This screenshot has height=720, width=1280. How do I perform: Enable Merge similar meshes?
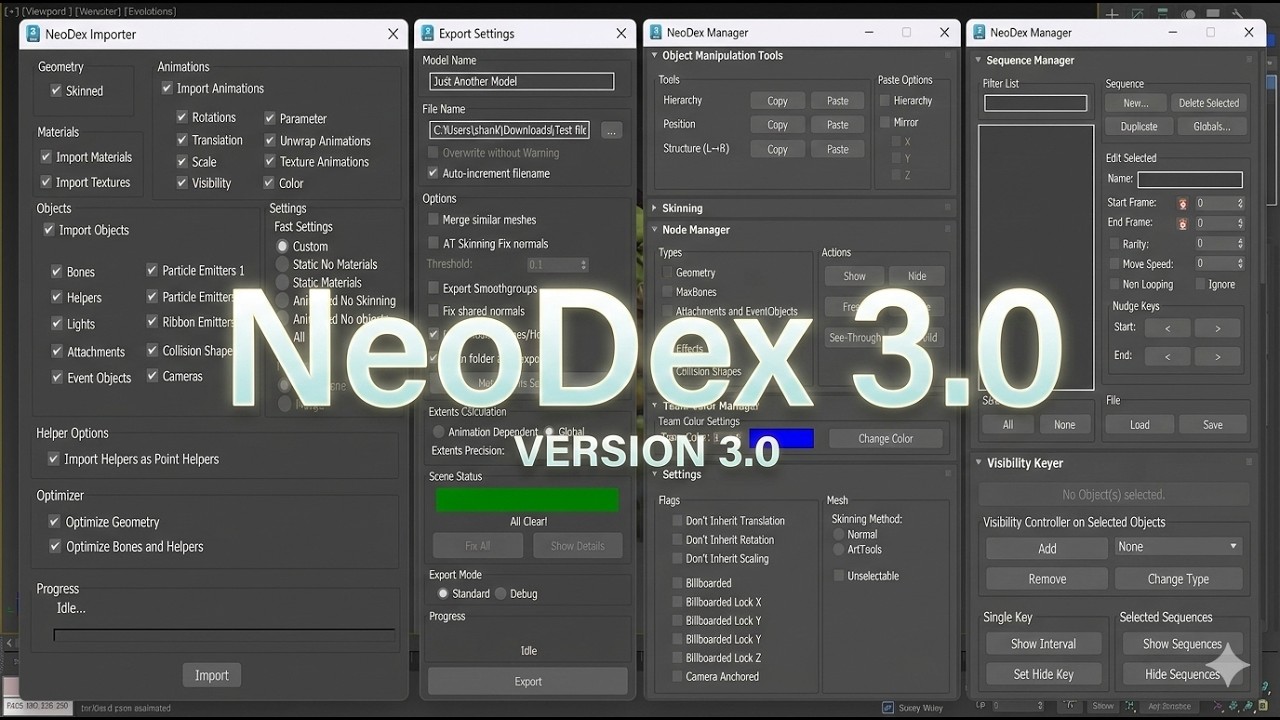[433, 219]
